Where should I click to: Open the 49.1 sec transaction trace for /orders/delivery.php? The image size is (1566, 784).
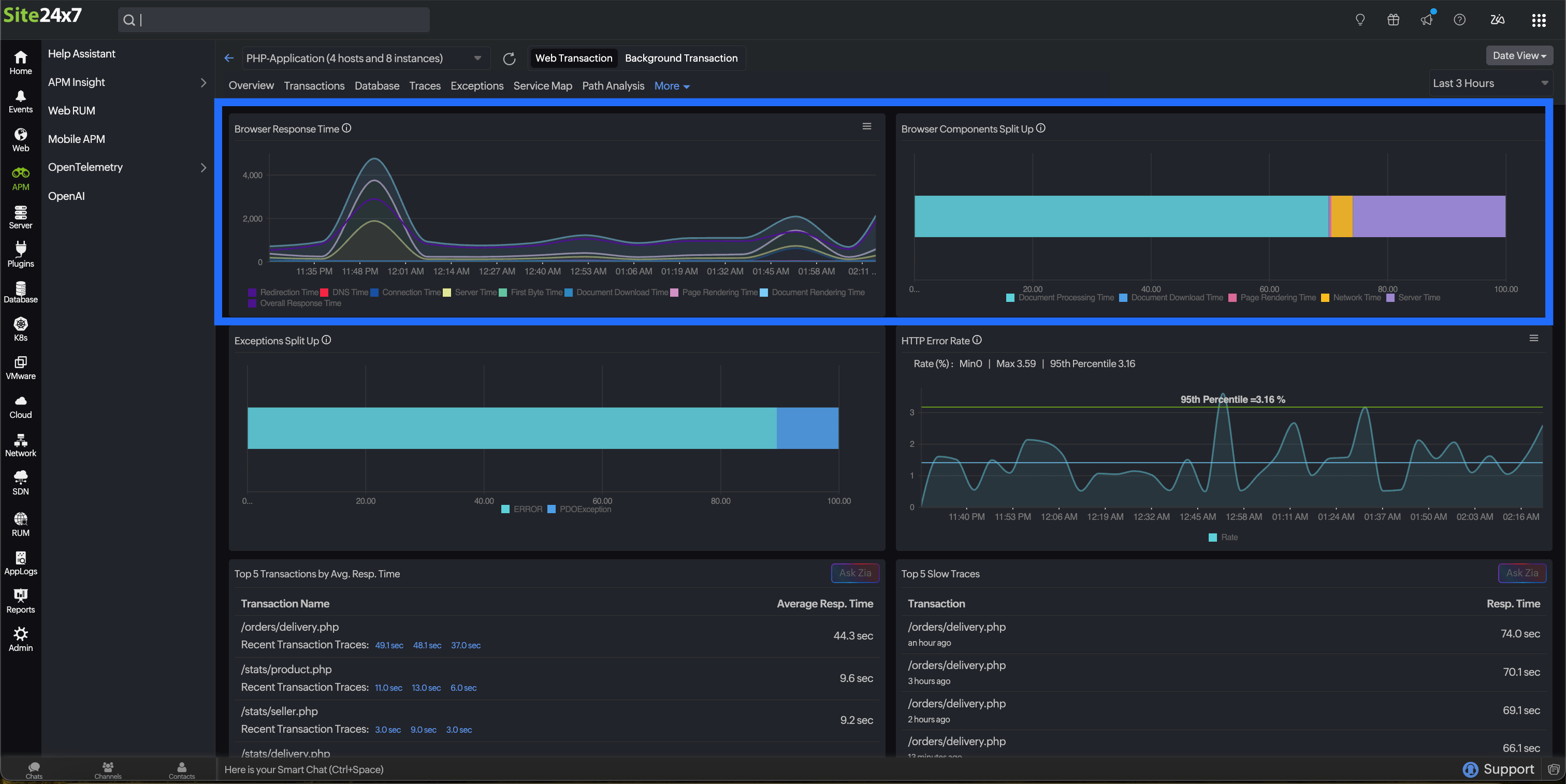389,645
